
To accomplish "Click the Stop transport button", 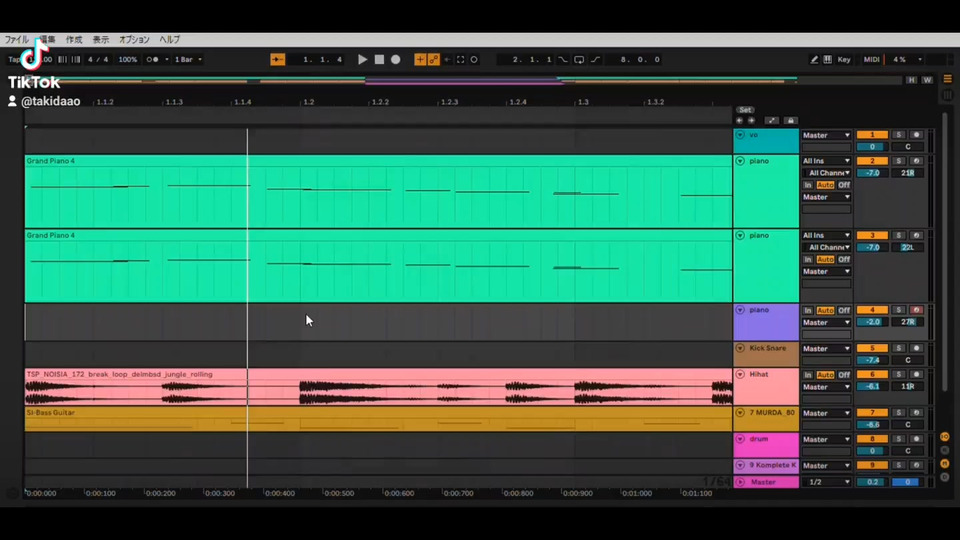I will pyautogui.click(x=379, y=59).
